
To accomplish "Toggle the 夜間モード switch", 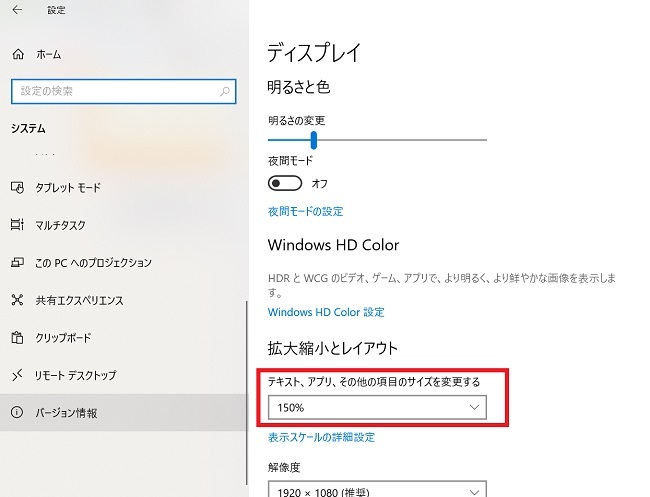I will [x=285, y=183].
